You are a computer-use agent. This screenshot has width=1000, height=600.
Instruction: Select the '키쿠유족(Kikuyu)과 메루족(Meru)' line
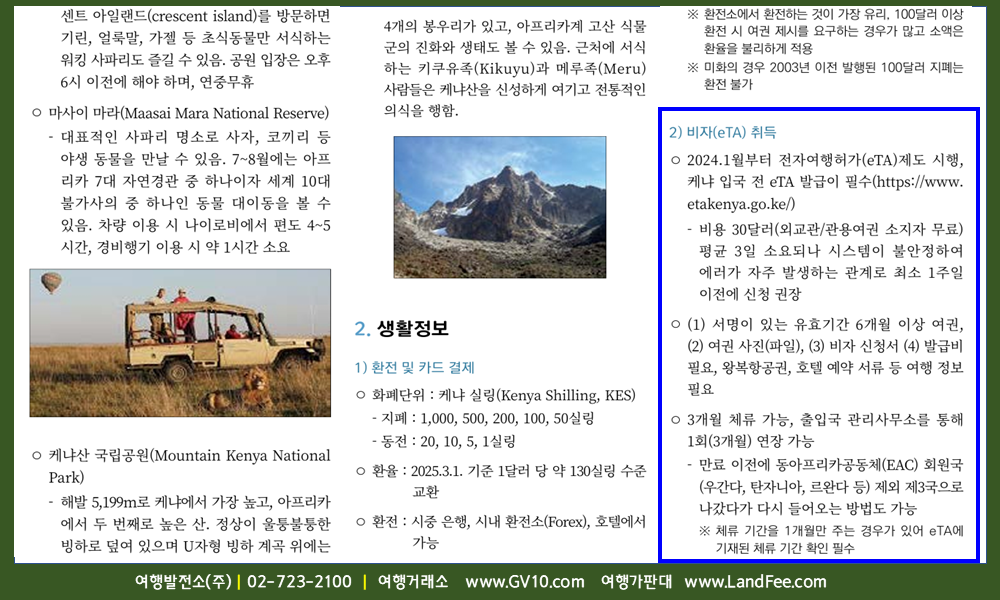[515, 69]
